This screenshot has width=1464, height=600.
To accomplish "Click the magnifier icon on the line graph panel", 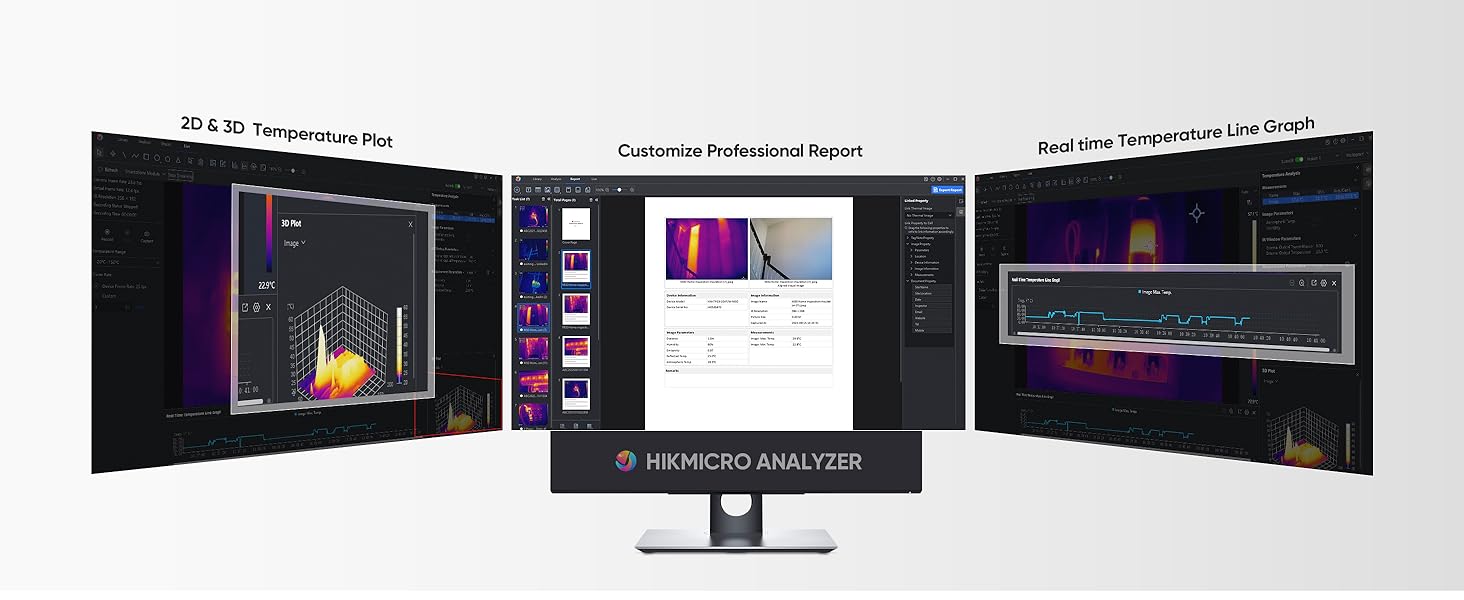I will (x=1302, y=283).
